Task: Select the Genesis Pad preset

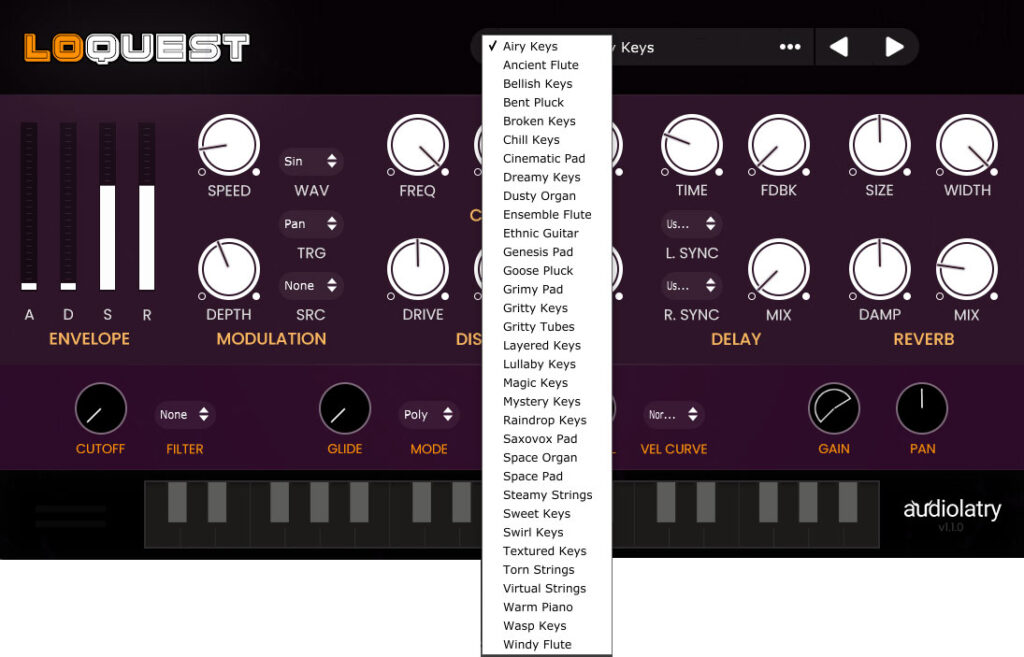Action: [x=547, y=252]
